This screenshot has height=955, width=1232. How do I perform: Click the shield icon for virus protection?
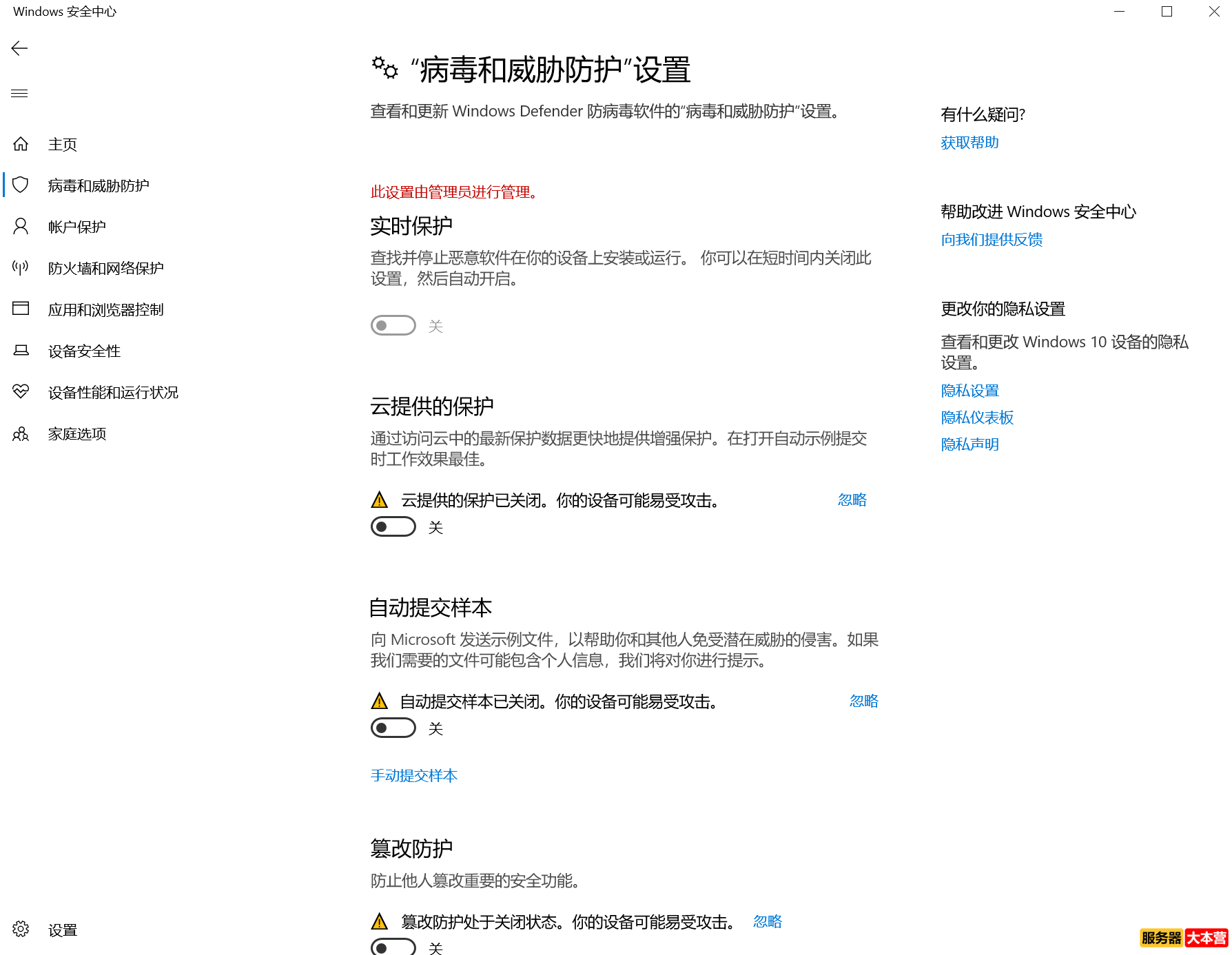21,185
